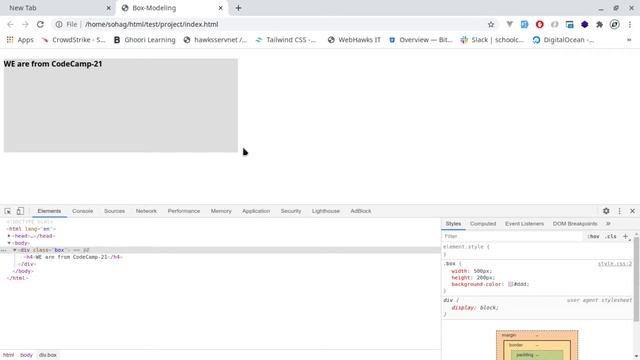
Task: Open the Apps bookmark shortcut
Action: click(x=20, y=40)
